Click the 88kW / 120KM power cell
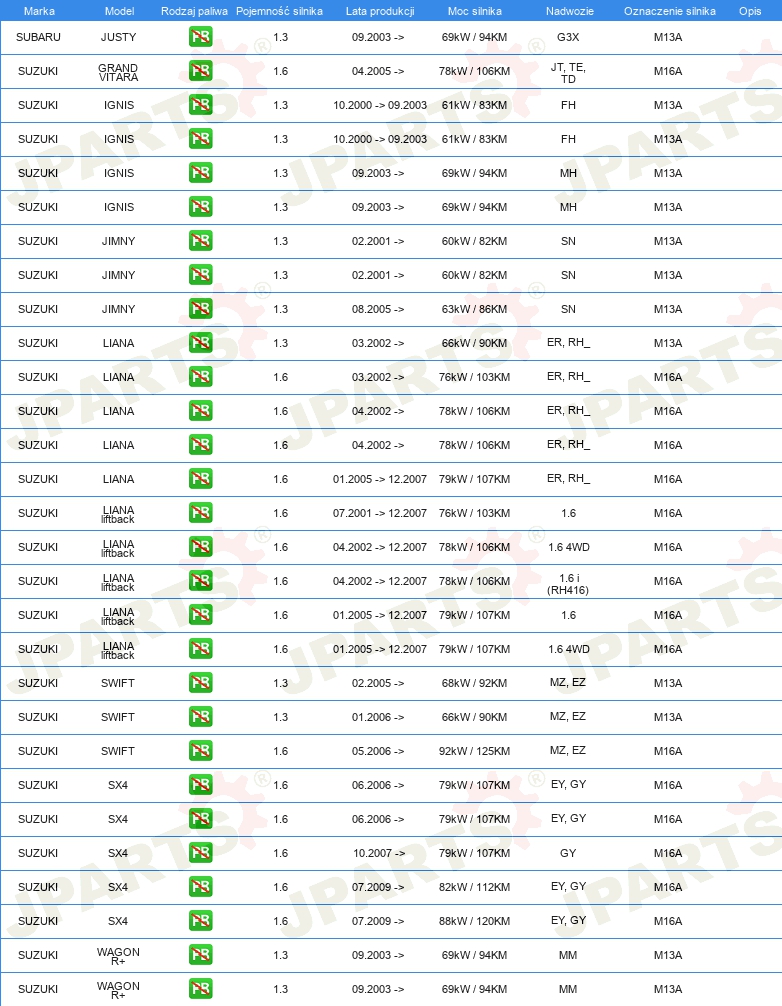The image size is (782, 1006). click(475, 921)
